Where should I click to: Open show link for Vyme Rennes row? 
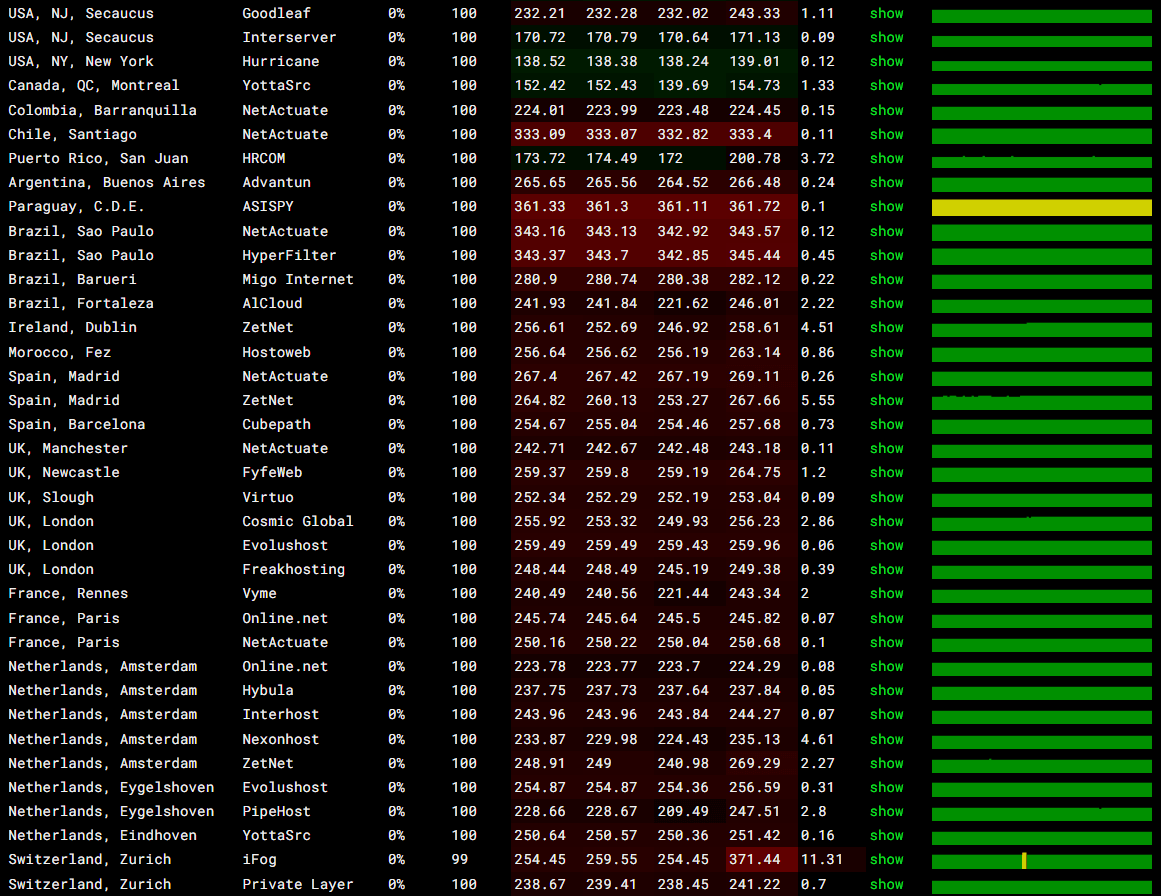pos(886,593)
